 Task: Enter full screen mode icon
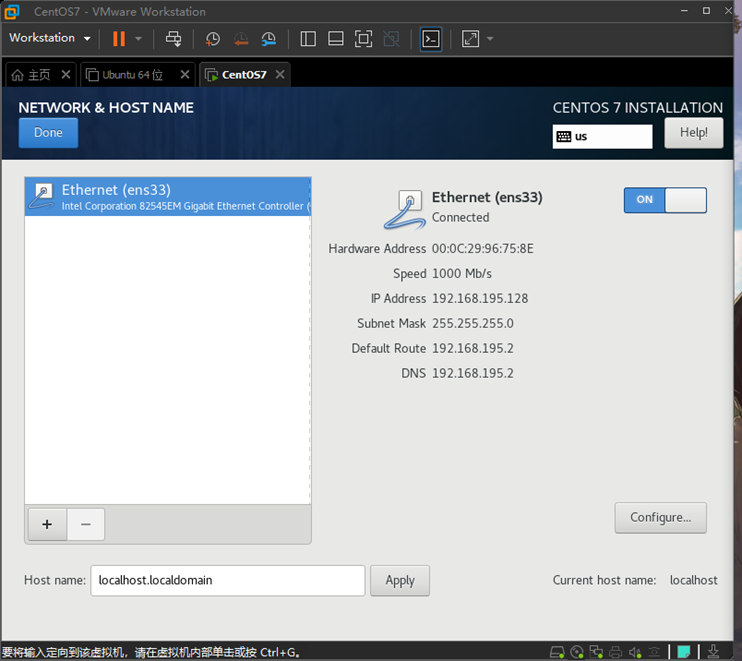(x=363, y=39)
